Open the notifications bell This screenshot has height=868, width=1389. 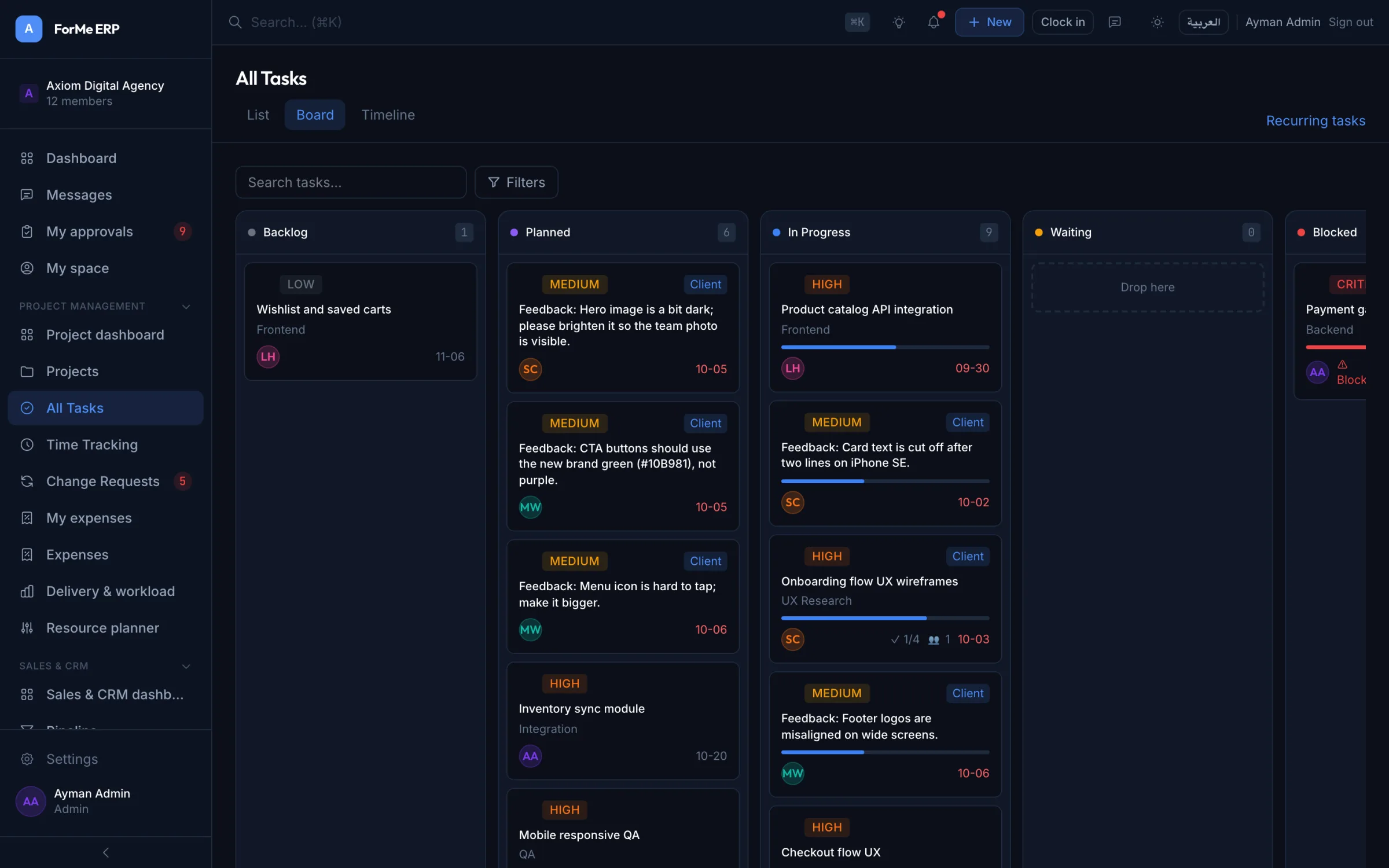934,22
